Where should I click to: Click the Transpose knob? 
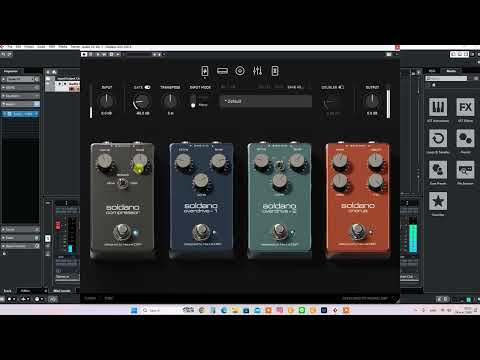[x=170, y=100]
